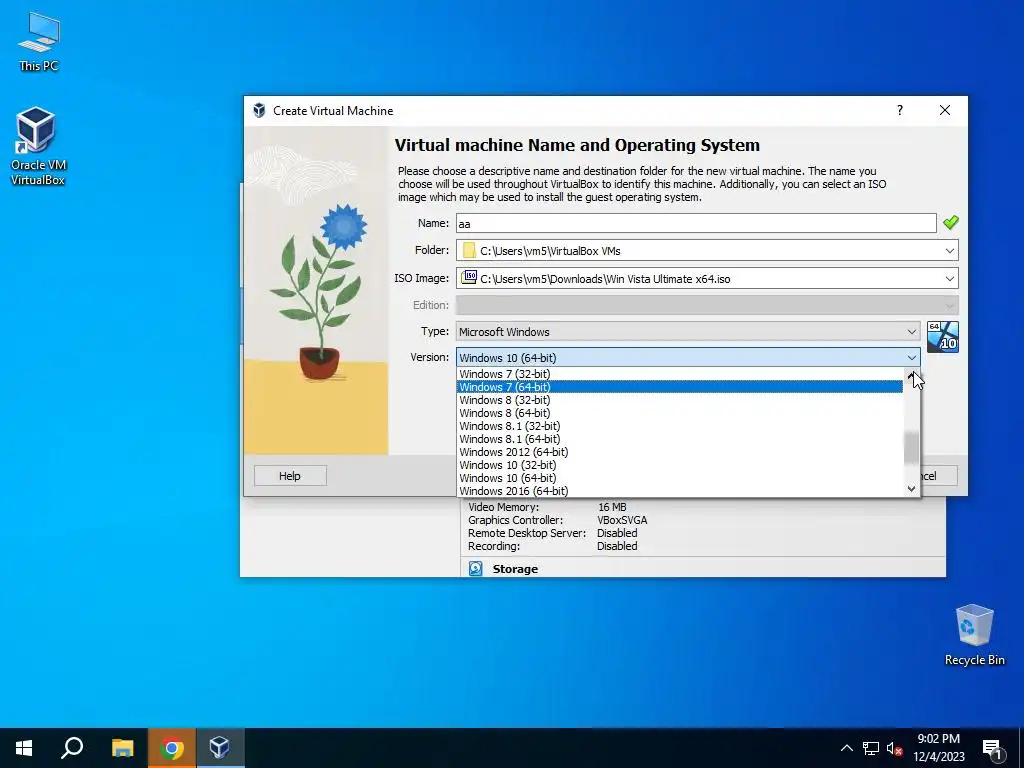Select Windows 10 (32-bit) option
Viewport: 1024px width, 768px height.
pyautogui.click(x=679, y=465)
